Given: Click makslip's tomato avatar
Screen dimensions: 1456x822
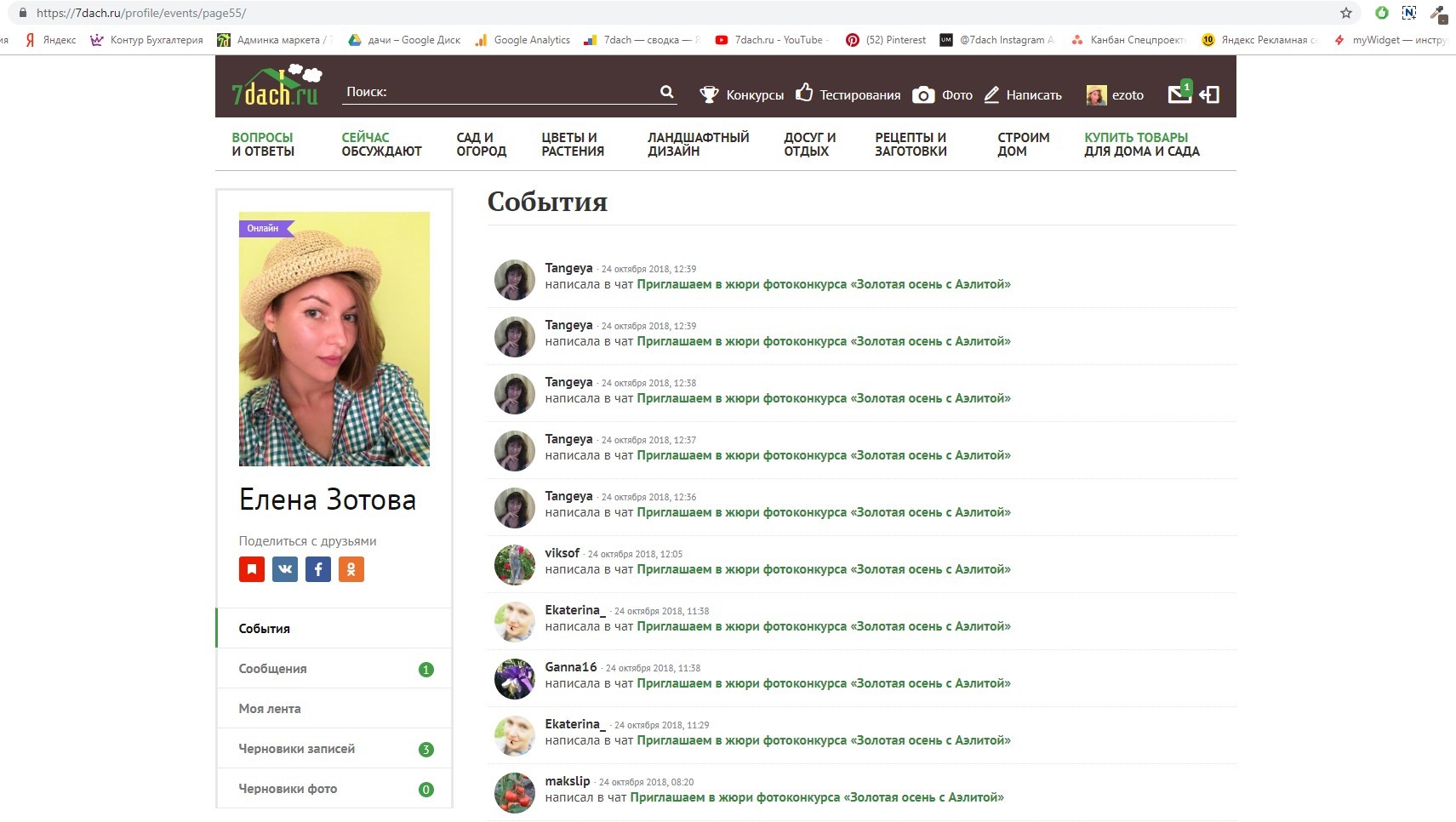Looking at the screenshot, I should [x=515, y=793].
